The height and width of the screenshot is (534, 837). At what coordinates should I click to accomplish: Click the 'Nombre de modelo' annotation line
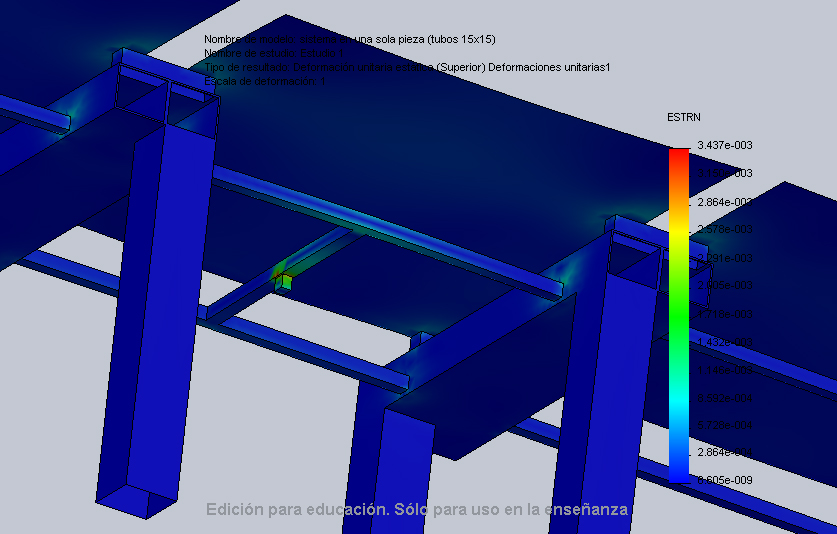[x=349, y=40]
